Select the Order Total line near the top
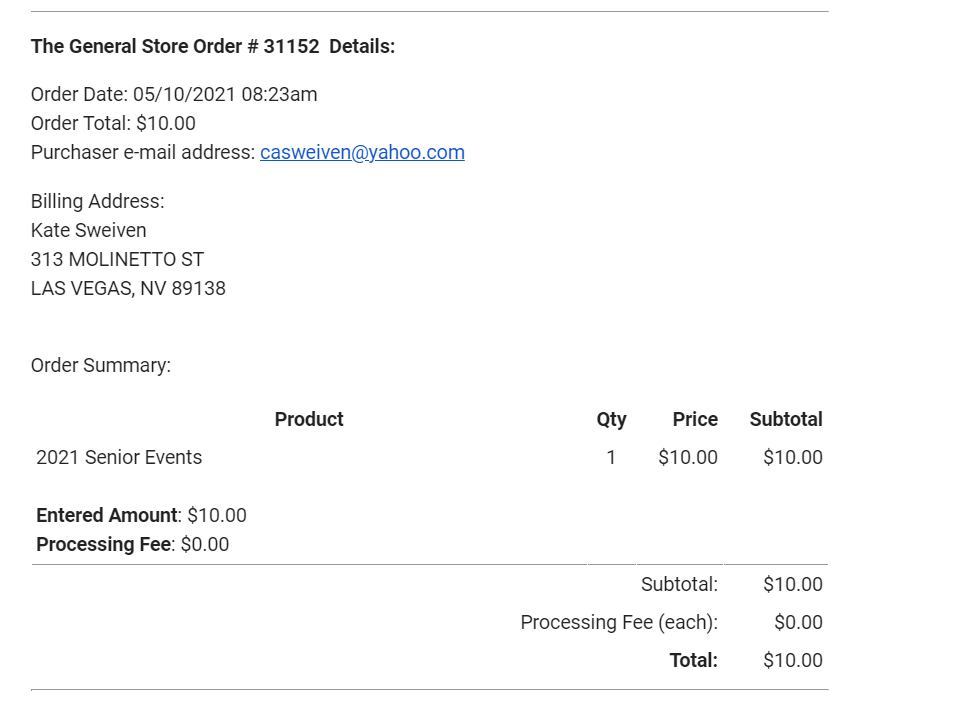Viewport: 960px width, 703px height. [x=113, y=124]
